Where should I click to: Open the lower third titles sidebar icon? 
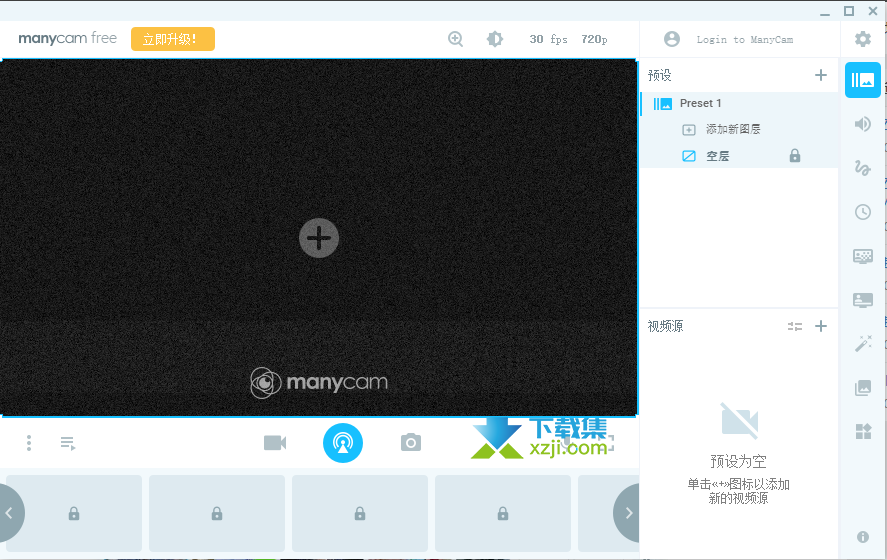tap(863, 300)
